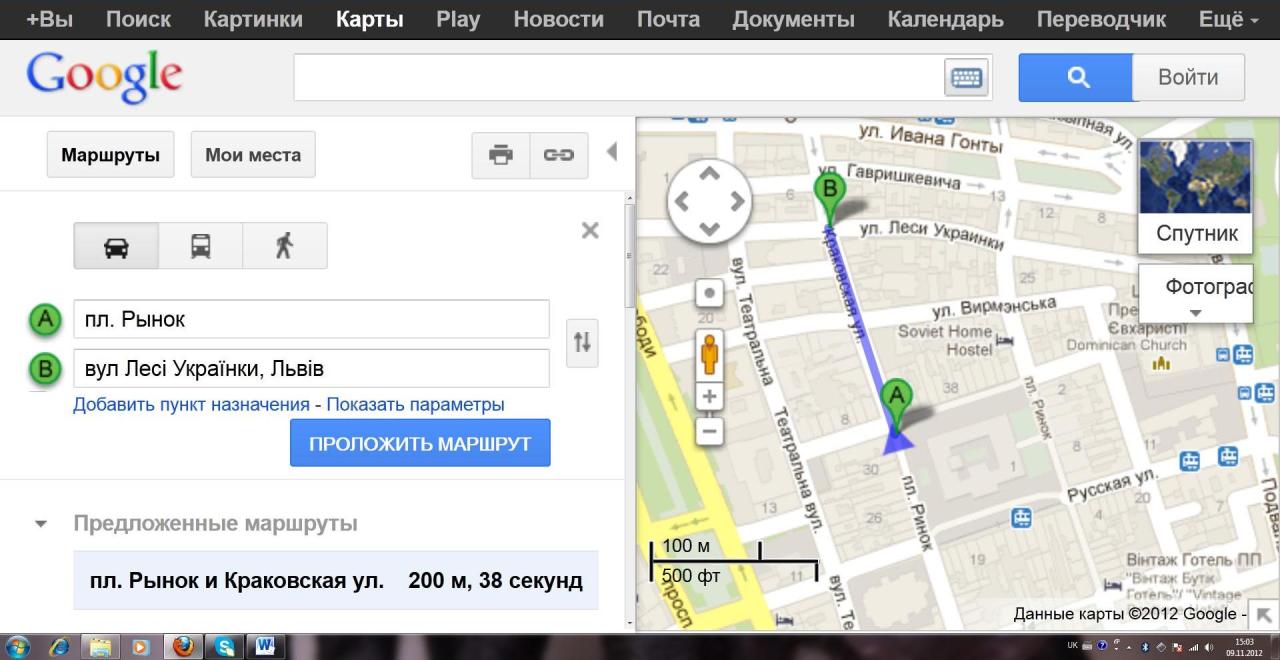The height and width of the screenshot is (660, 1280).
Task: Click the link chain icon button
Action: (x=558, y=155)
